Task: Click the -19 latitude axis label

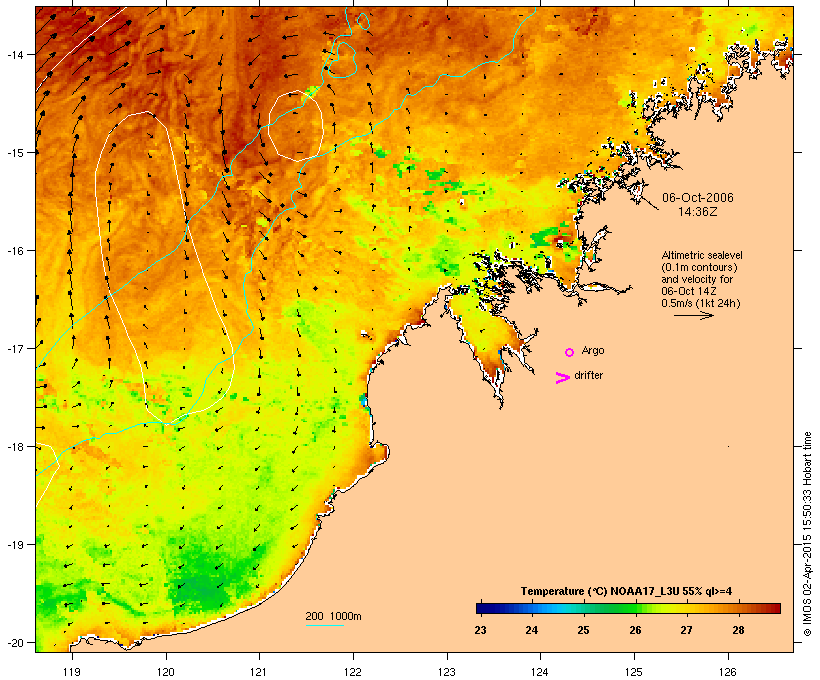Action: coord(16,545)
